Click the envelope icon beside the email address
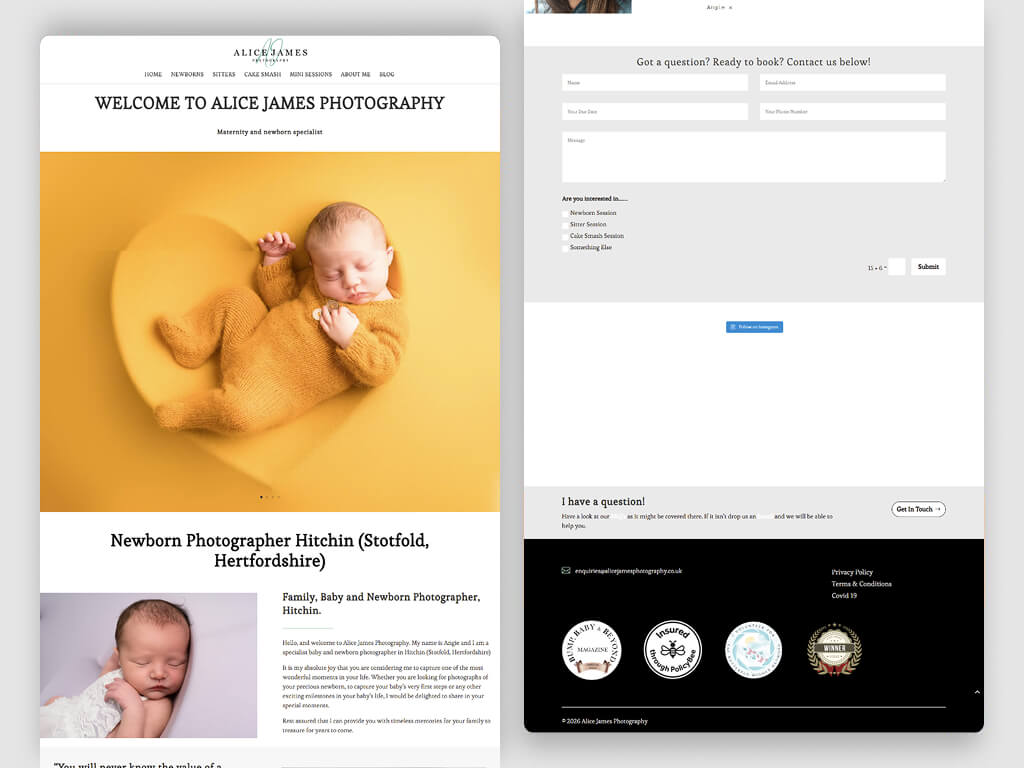Screen dimensions: 1024x768 (x=566, y=571)
